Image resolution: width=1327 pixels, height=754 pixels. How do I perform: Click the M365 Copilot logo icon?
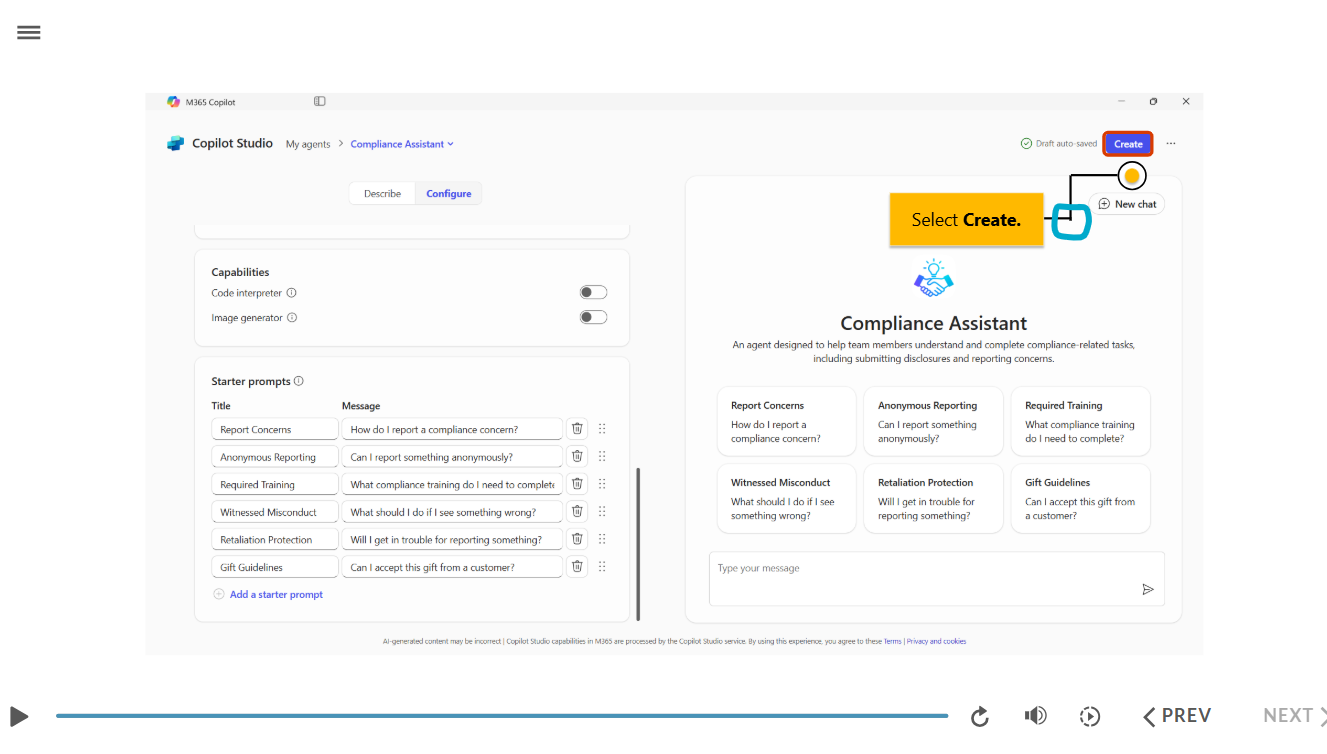click(x=174, y=102)
